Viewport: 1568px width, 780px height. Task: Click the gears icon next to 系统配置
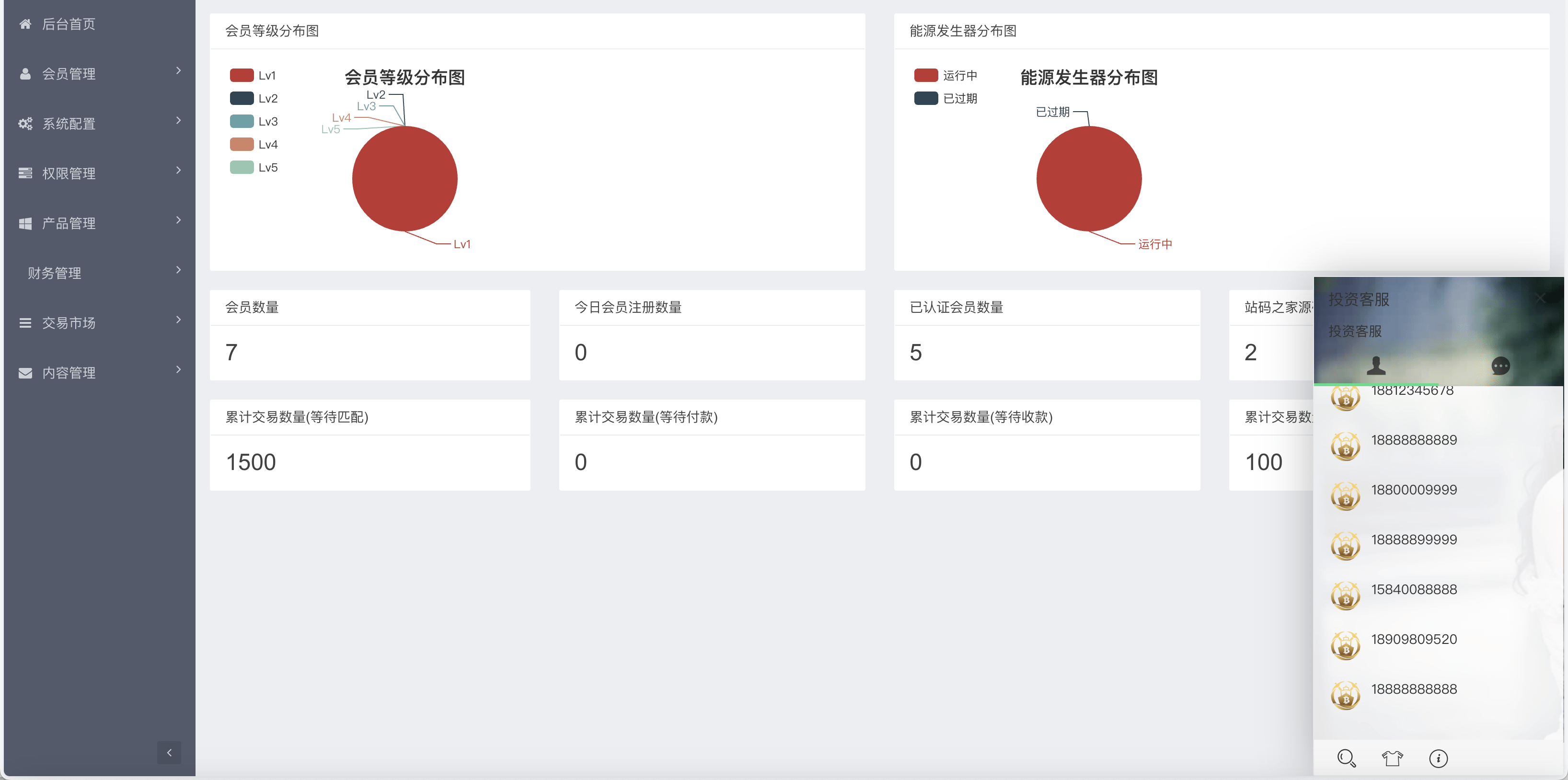coord(25,124)
